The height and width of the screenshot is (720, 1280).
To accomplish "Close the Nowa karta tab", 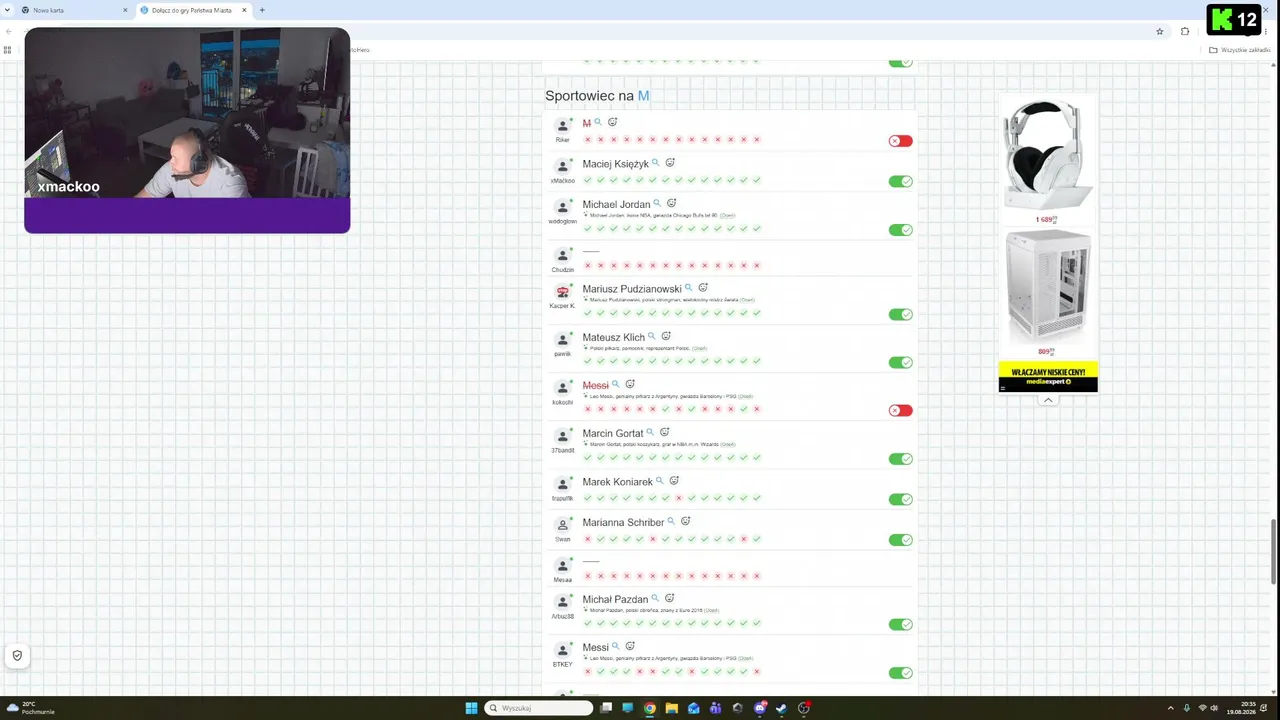I will pos(125,10).
